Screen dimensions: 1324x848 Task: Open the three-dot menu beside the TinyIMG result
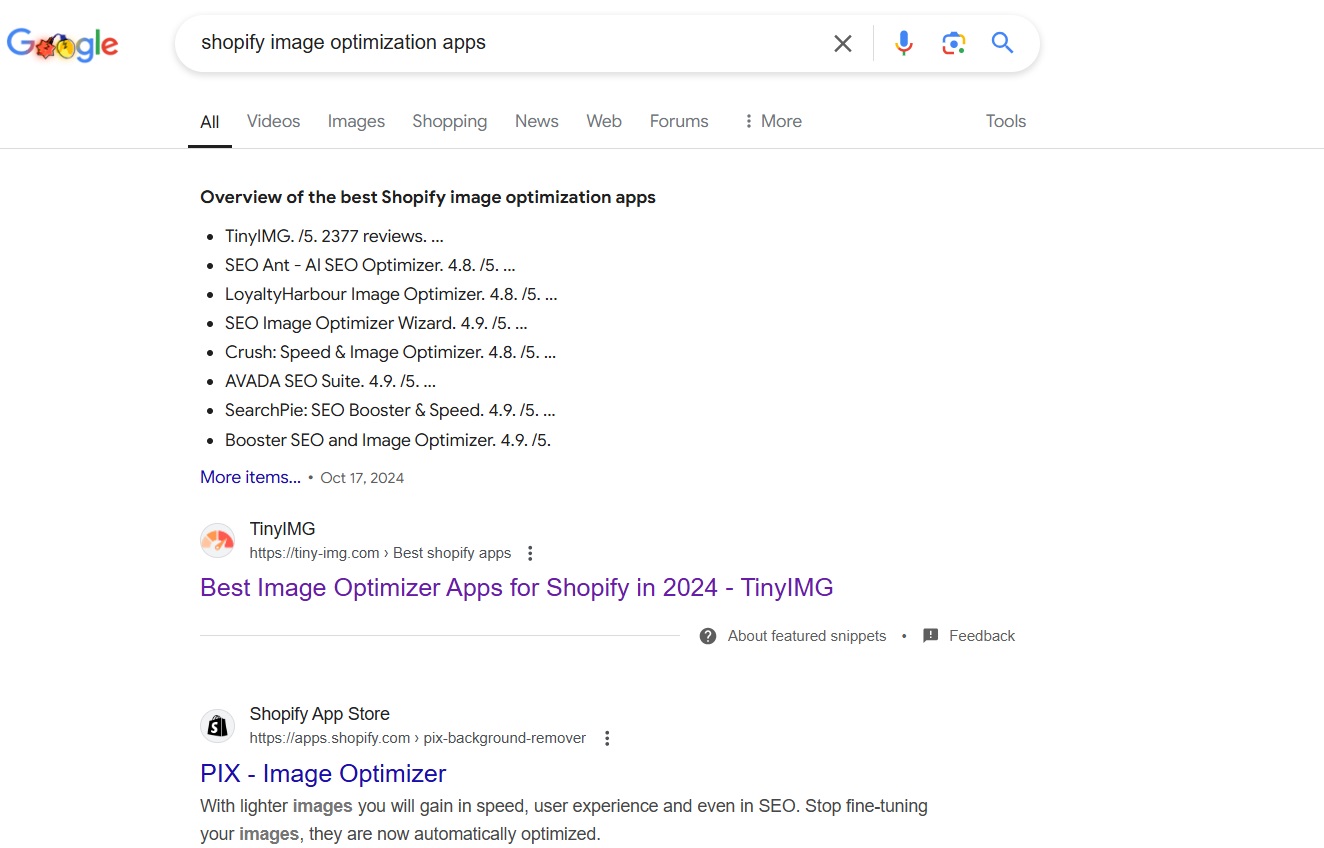[530, 552]
